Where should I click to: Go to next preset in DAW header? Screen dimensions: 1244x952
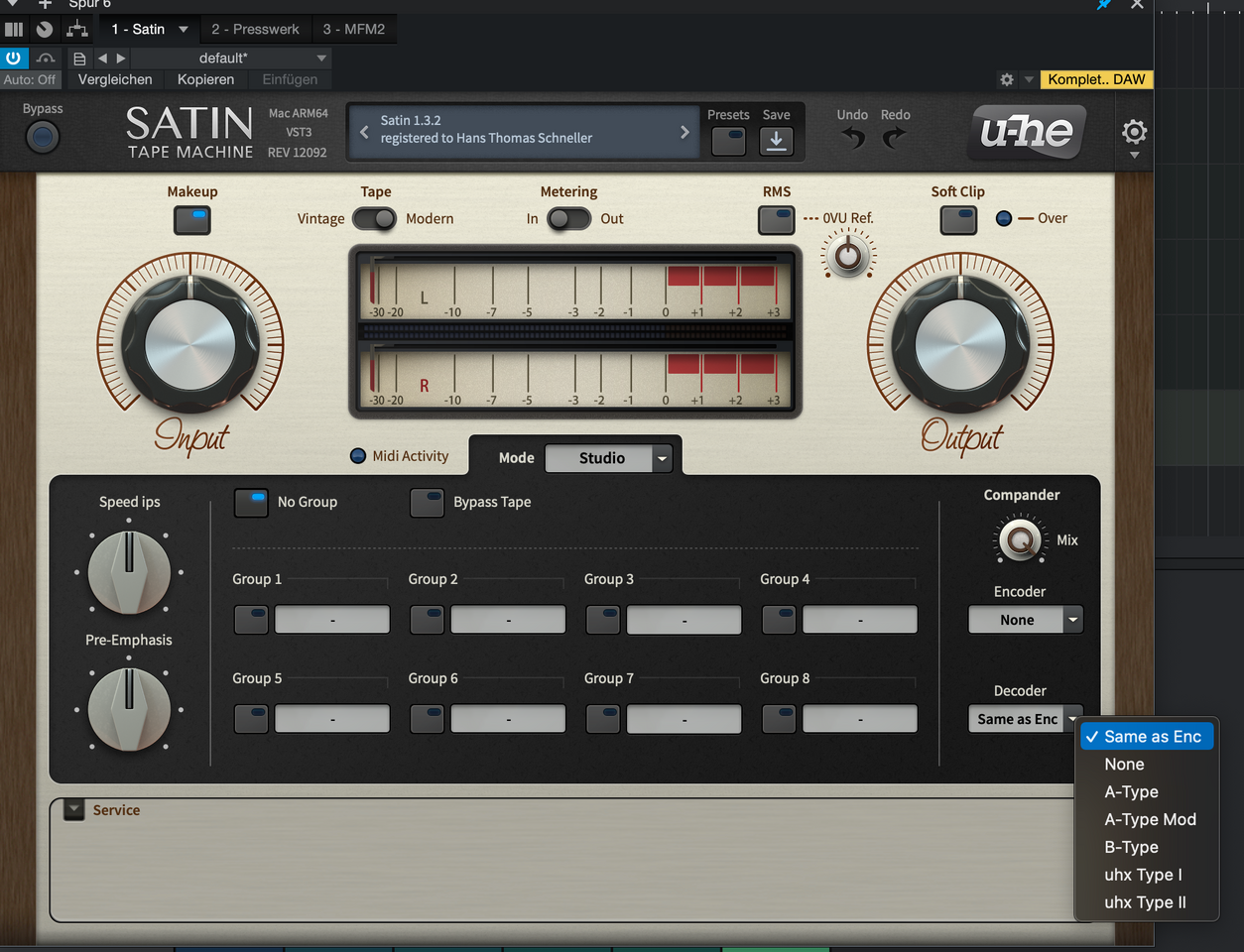pos(121,59)
